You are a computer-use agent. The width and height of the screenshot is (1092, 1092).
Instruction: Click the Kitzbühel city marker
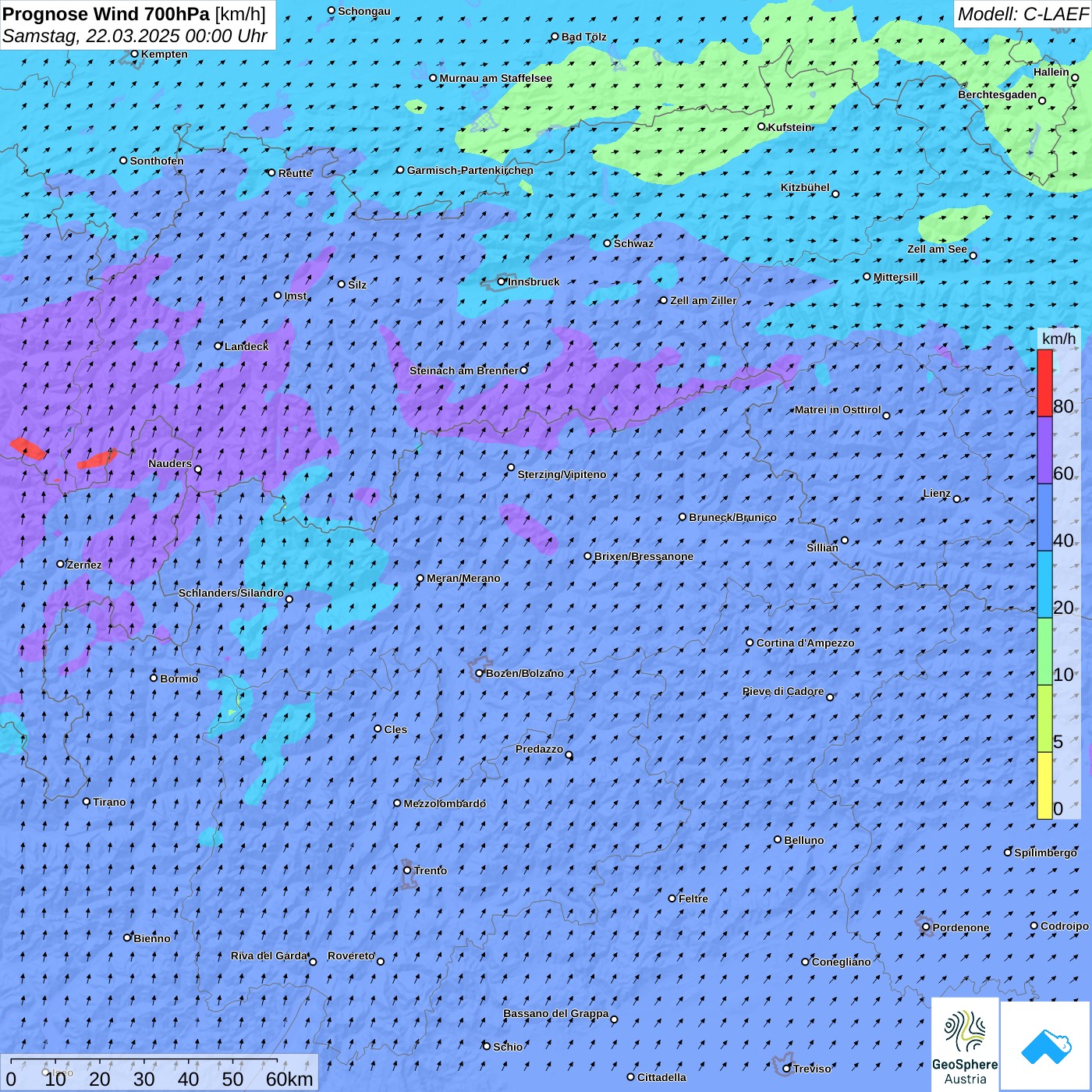(x=835, y=194)
